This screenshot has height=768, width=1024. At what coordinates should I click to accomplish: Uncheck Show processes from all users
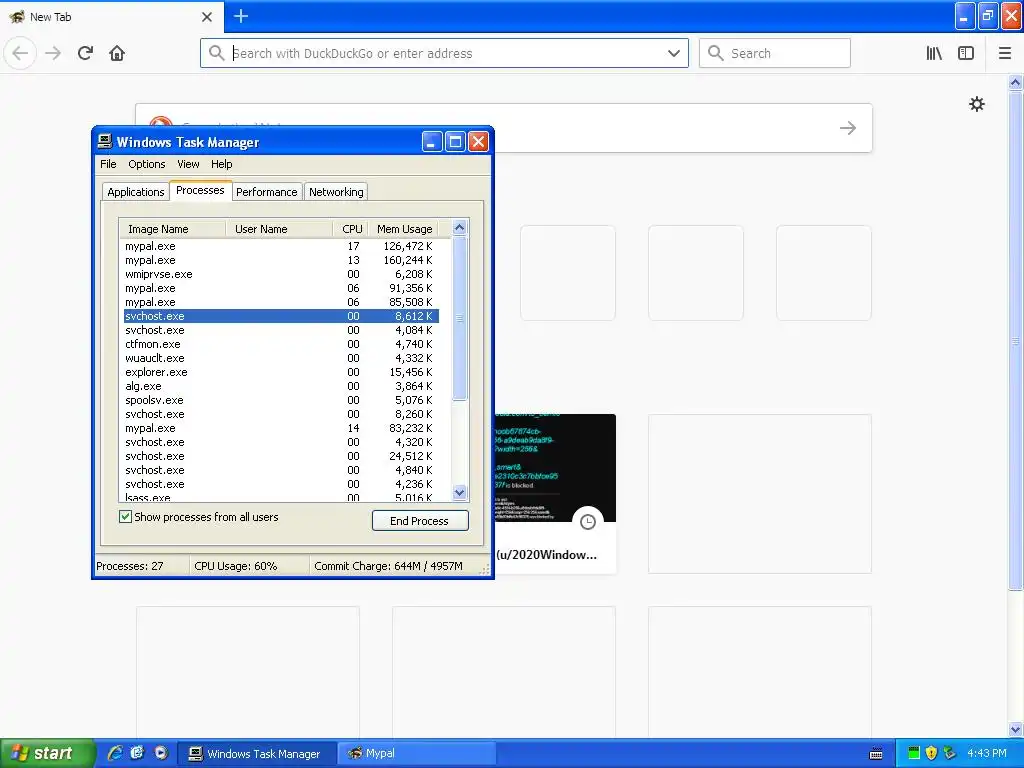(x=125, y=517)
